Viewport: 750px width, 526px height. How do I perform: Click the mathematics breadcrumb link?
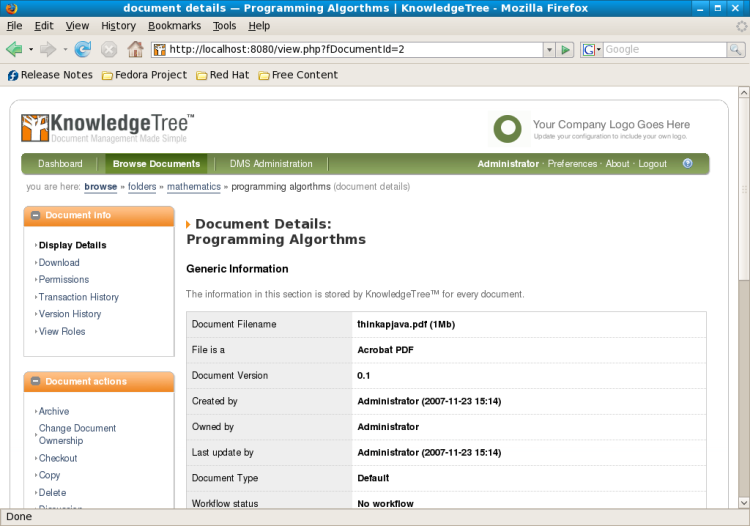tap(194, 186)
